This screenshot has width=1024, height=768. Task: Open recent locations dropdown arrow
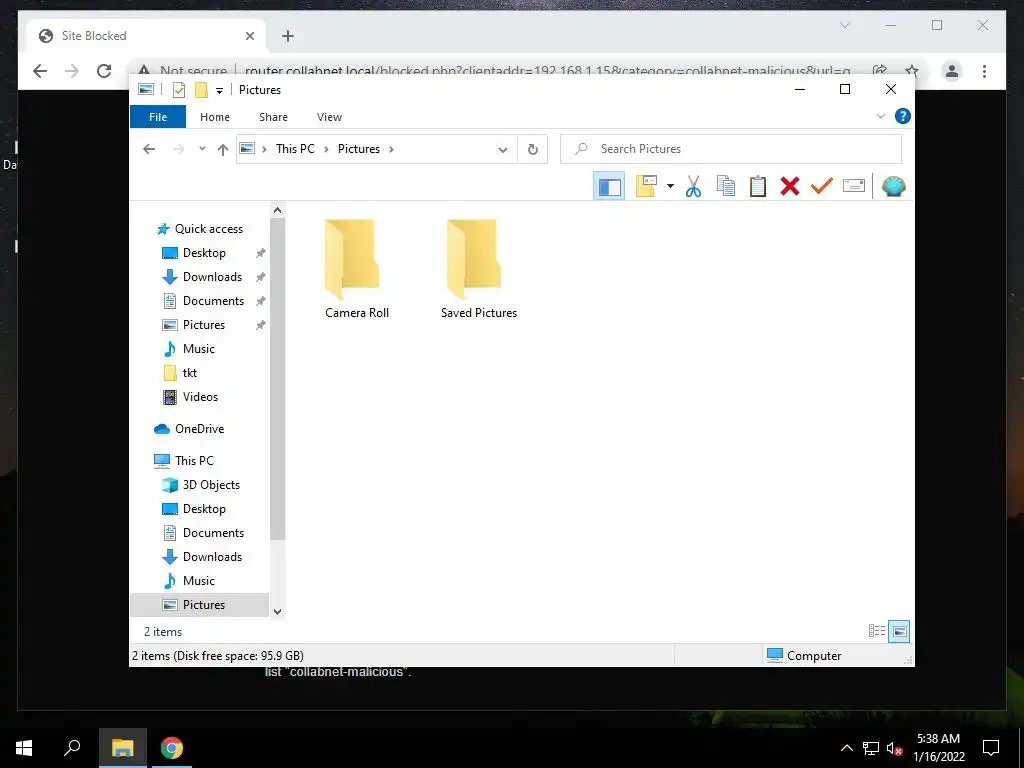pyautogui.click(x=202, y=149)
